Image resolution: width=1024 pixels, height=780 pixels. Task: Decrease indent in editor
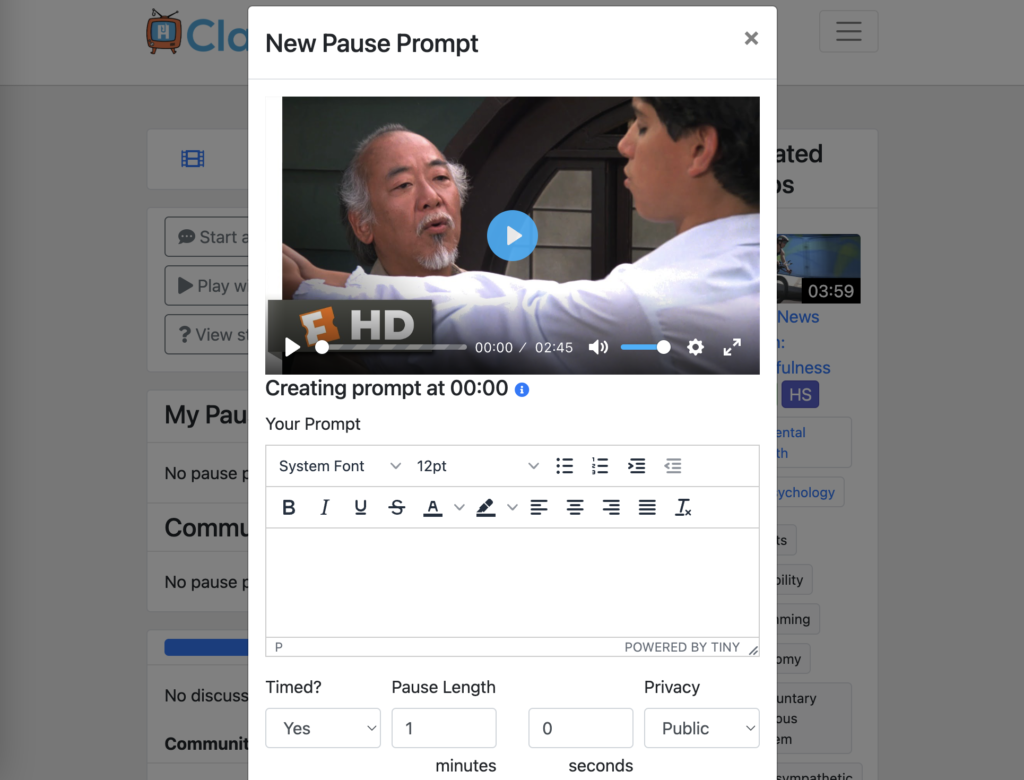[x=673, y=466]
